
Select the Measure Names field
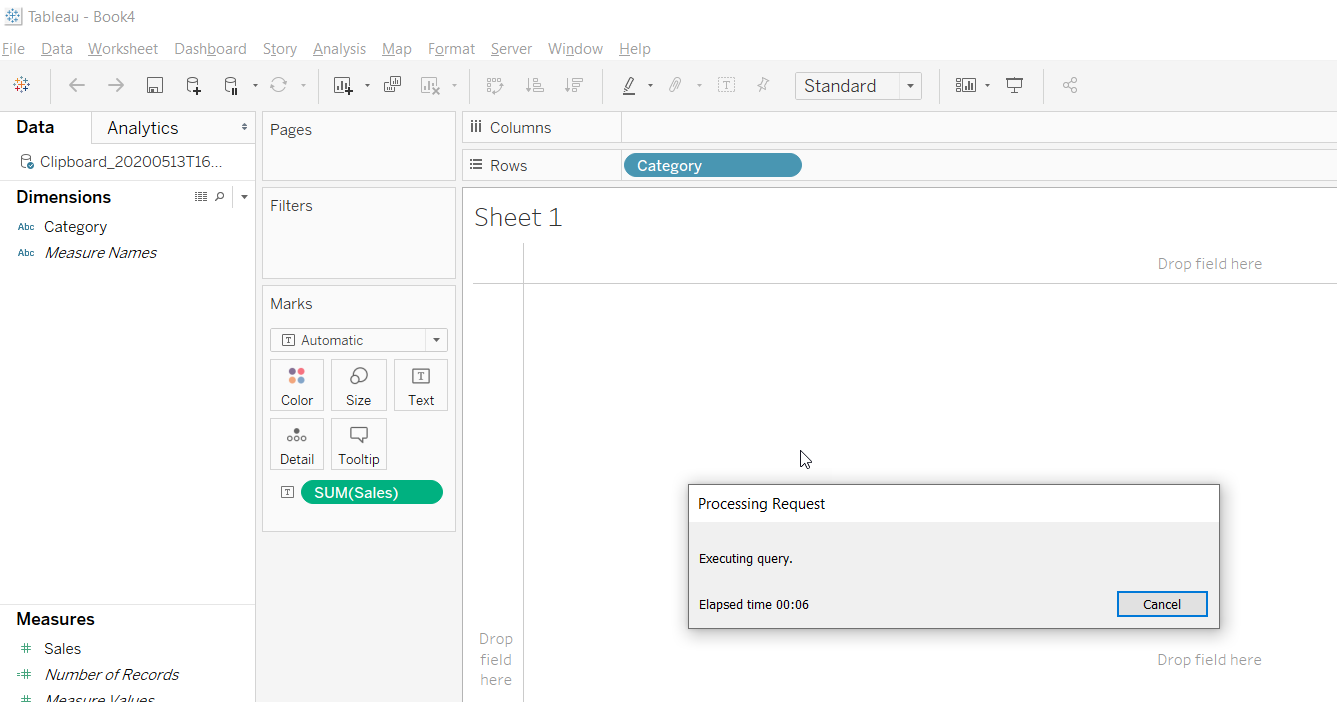point(100,253)
